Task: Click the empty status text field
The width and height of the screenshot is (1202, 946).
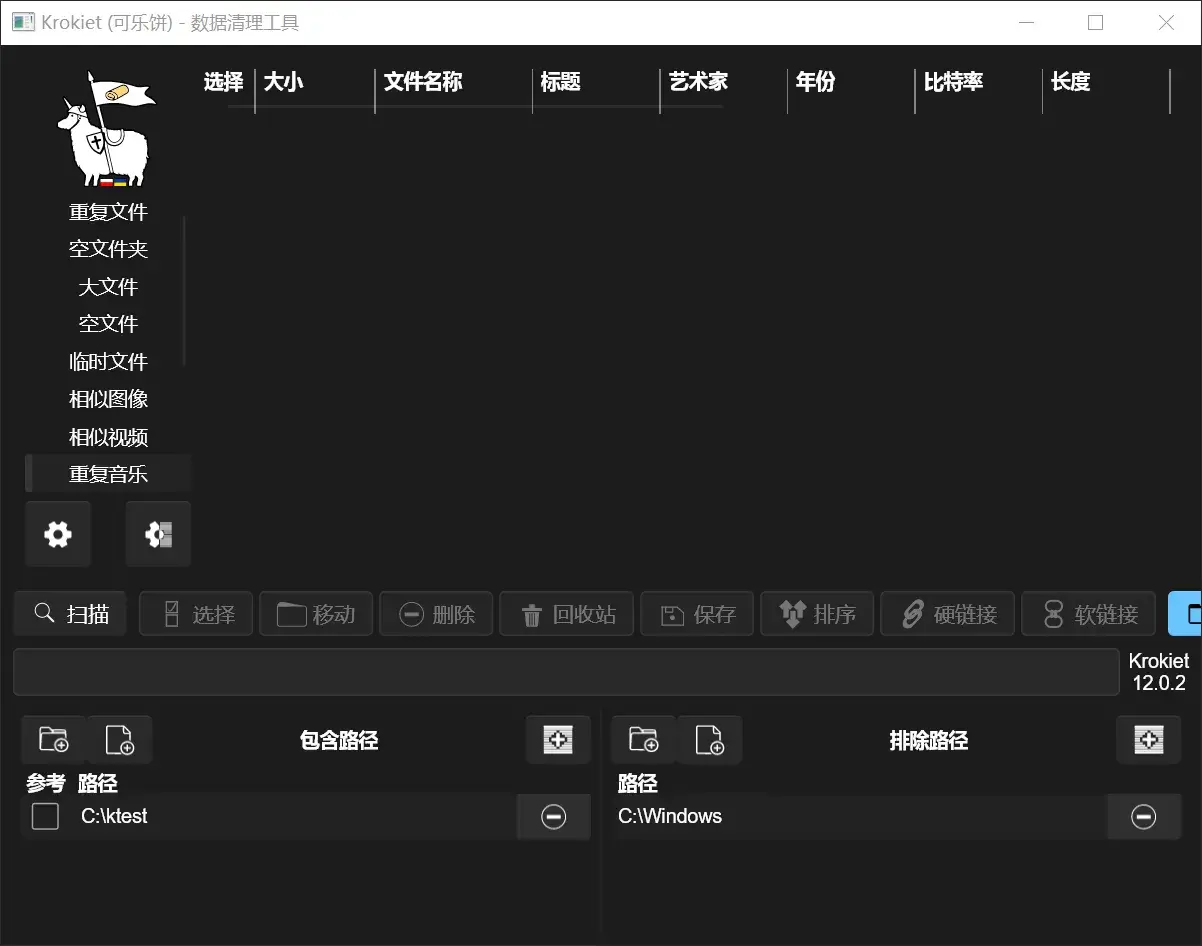Action: pyautogui.click(x=566, y=672)
